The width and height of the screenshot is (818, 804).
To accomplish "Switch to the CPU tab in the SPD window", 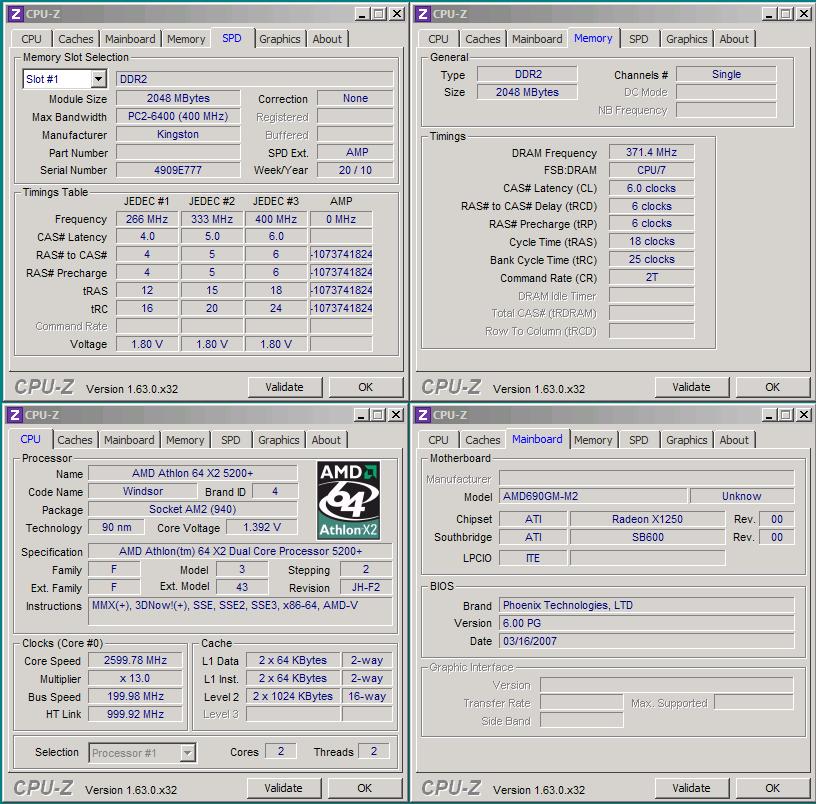I will (x=31, y=39).
